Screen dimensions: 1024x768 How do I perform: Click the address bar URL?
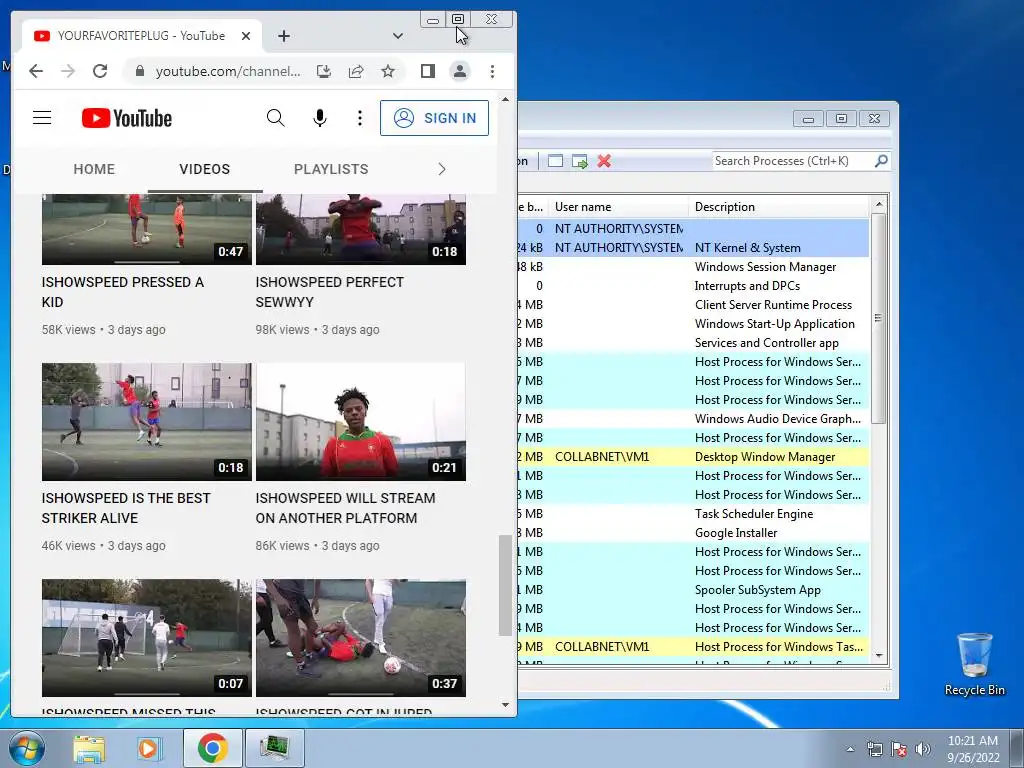coord(228,71)
